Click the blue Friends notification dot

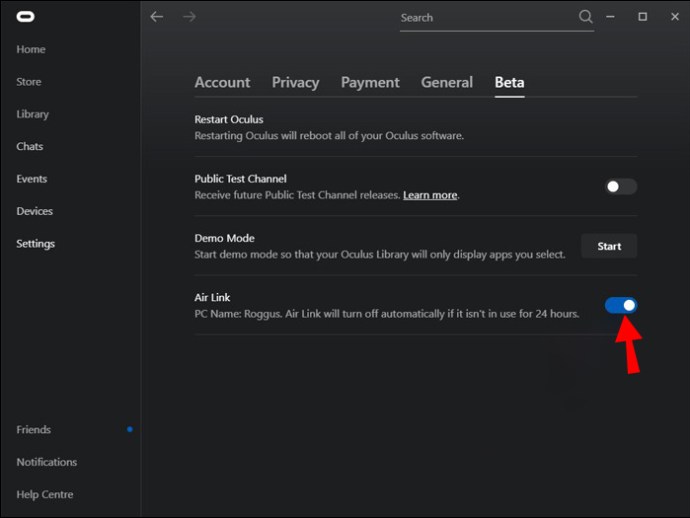pyautogui.click(x=130, y=429)
